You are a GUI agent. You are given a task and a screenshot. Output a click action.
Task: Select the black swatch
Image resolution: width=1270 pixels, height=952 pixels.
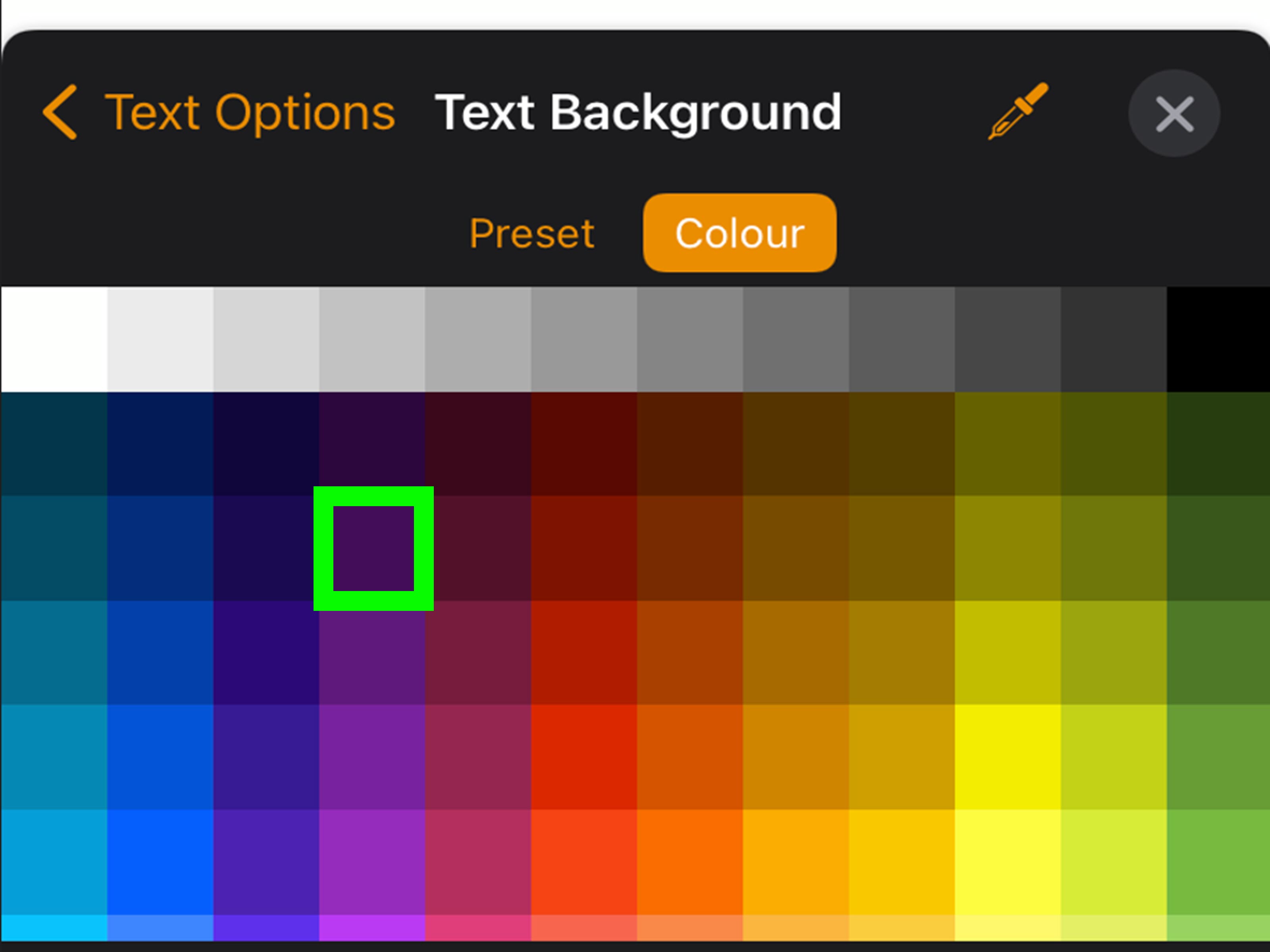click(x=1217, y=339)
